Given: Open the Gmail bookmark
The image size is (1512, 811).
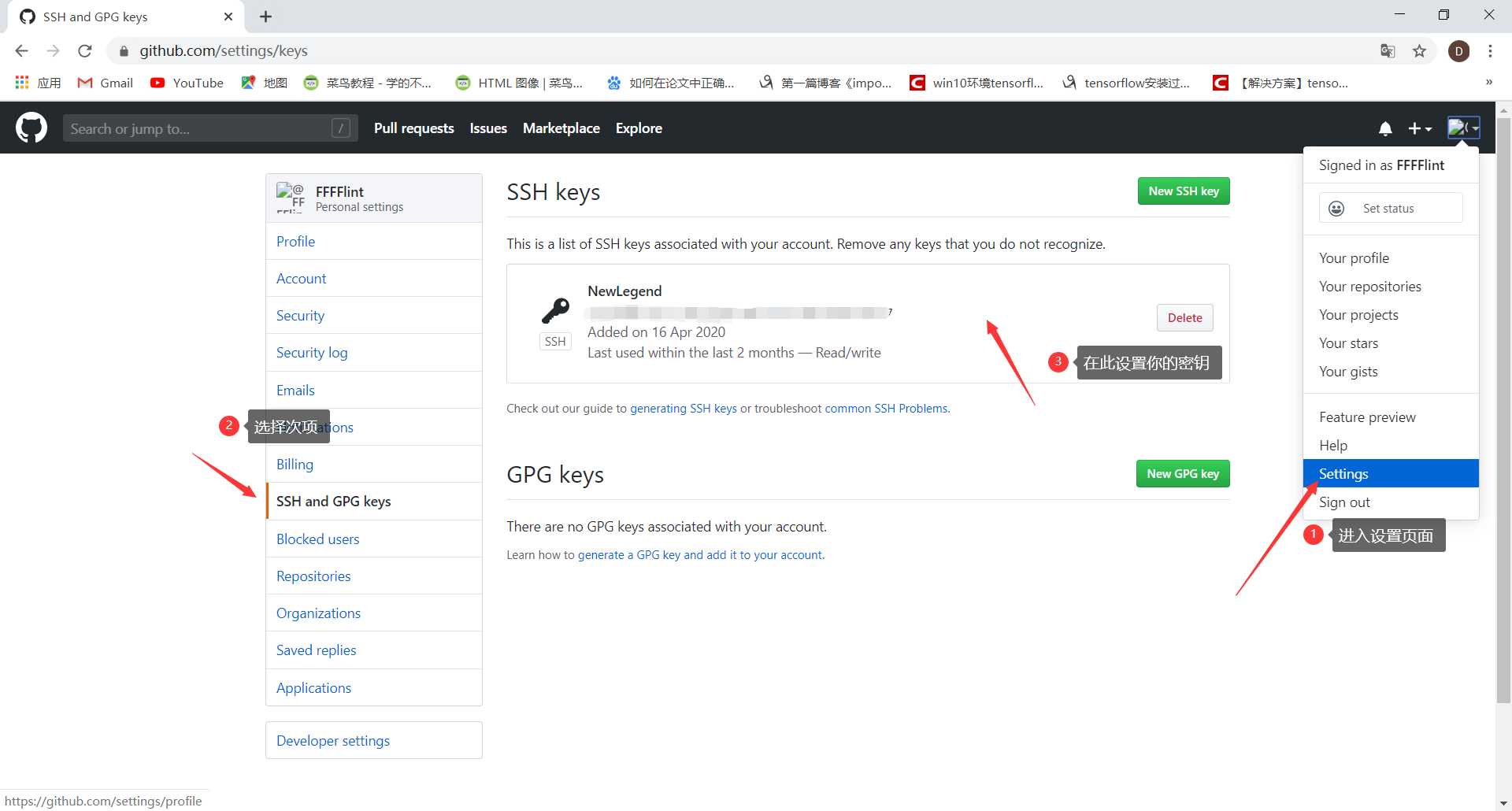Looking at the screenshot, I should click(x=105, y=83).
